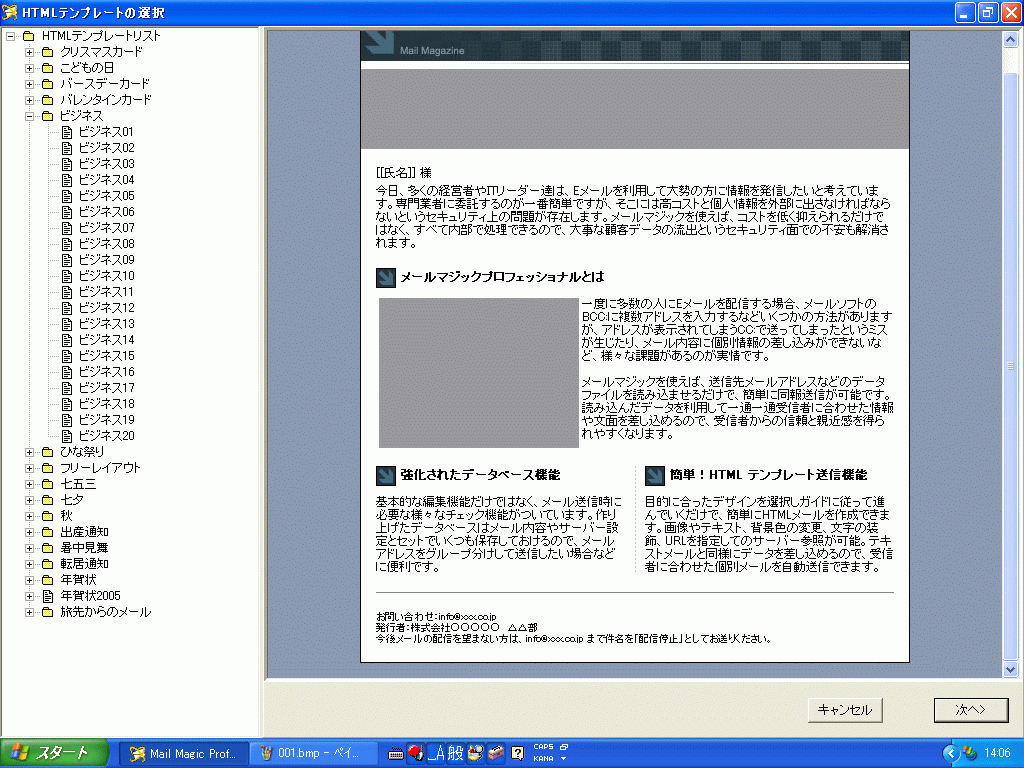Select the ビジネス04 document icon

click(67, 180)
